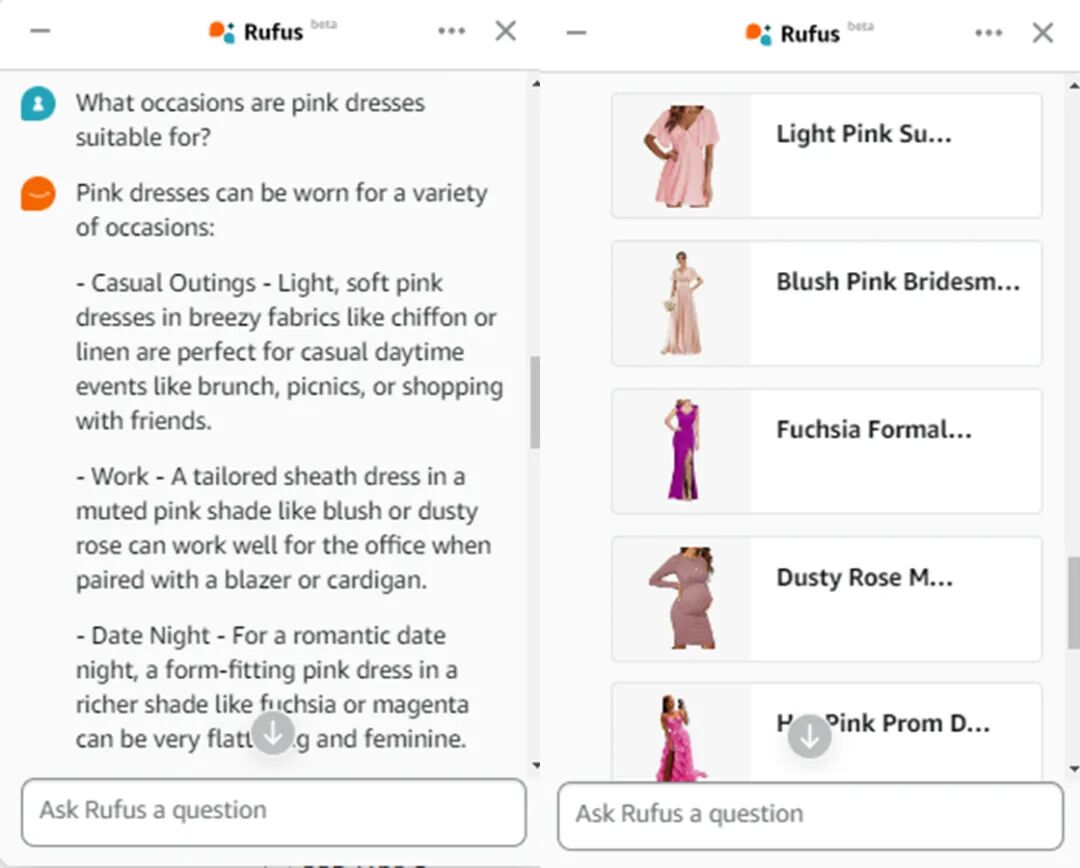1080x868 pixels.
Task: Close the left Rufus chat panel
Action: 506,30
